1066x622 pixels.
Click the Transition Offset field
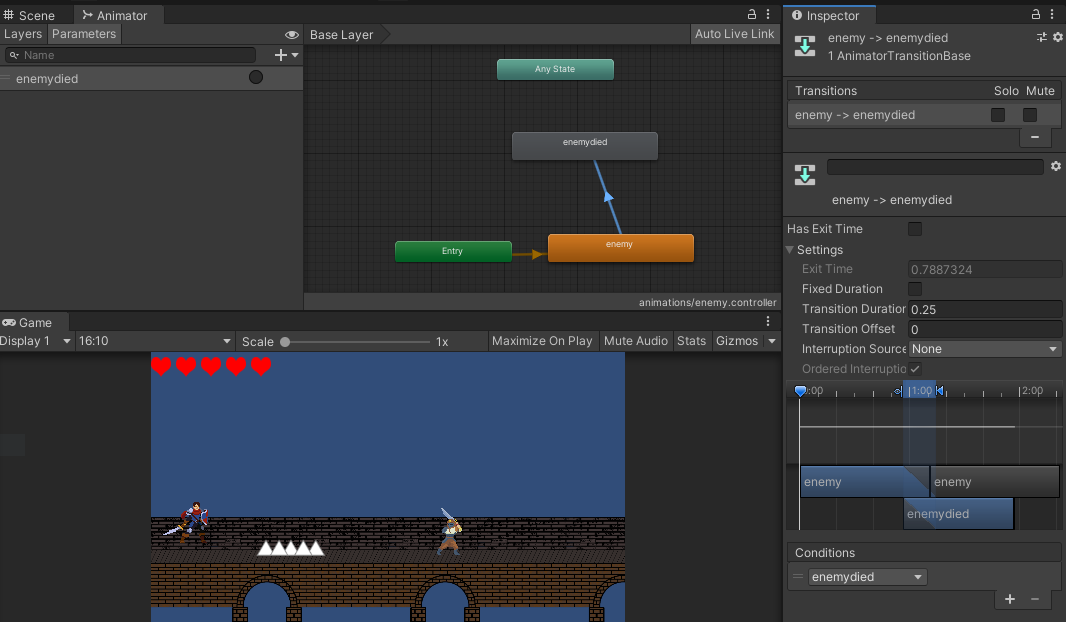click(984, 329)
